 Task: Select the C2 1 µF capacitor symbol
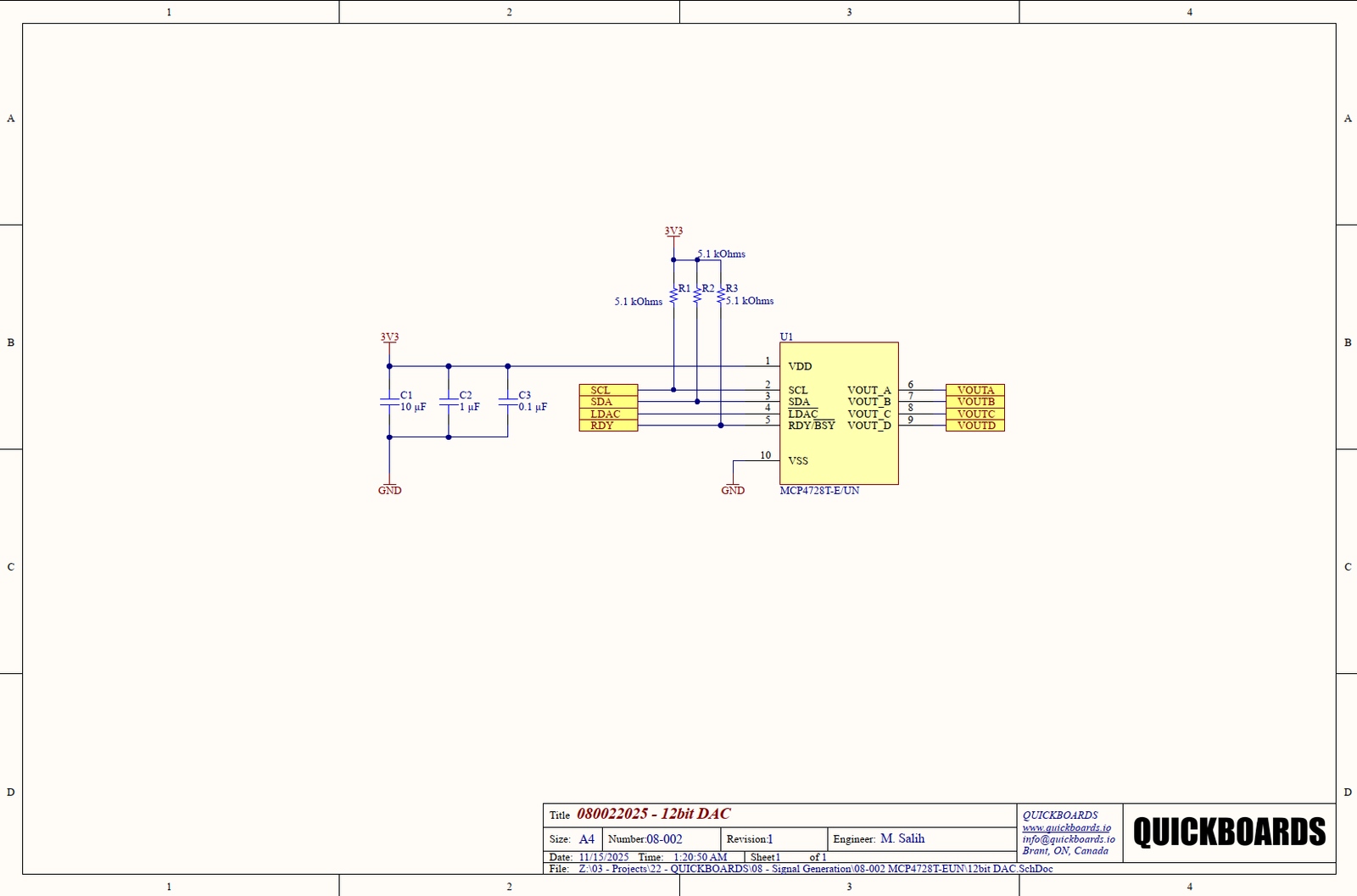pyautogui.click(x=449, y=402)
